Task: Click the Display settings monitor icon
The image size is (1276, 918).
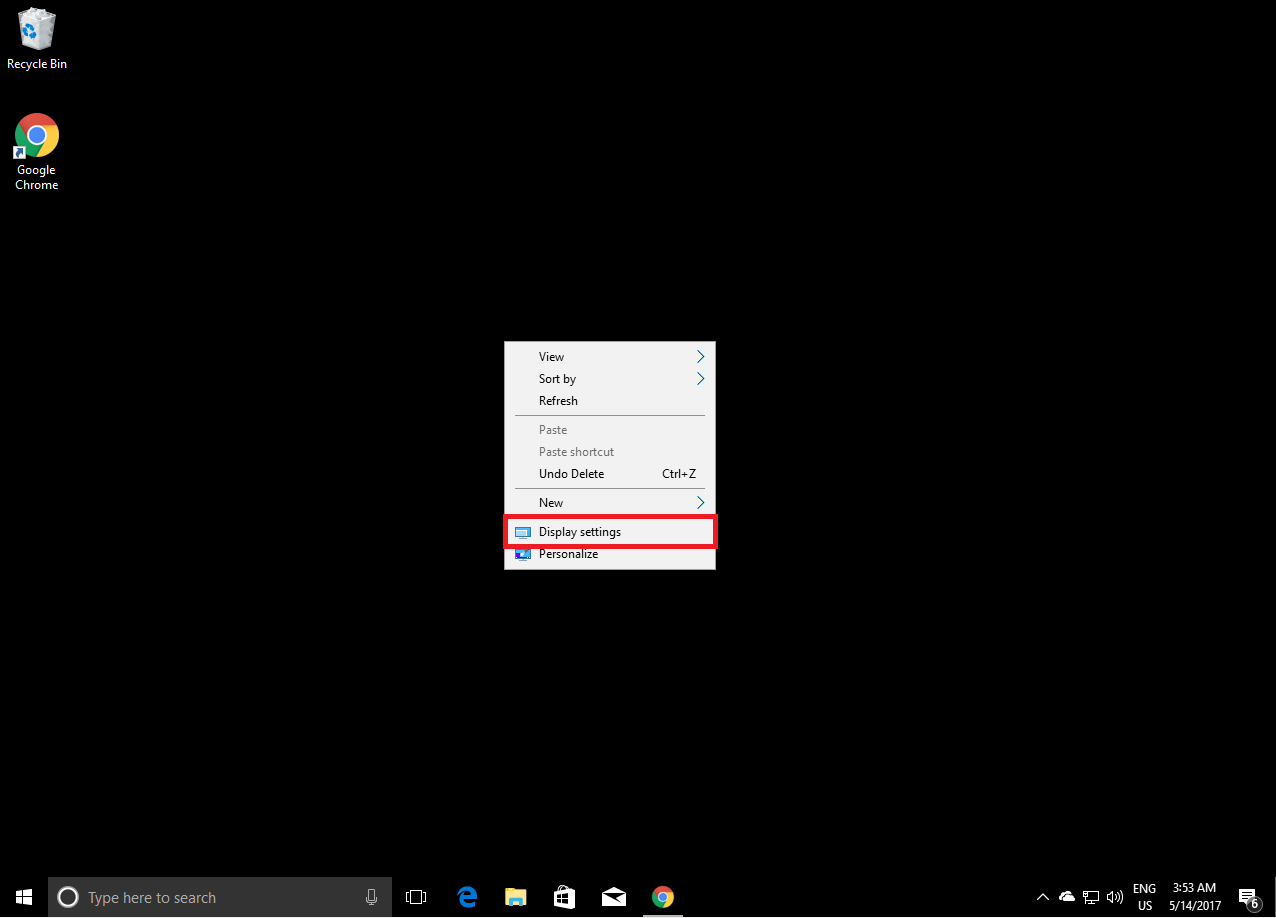Action: [x=522, y=532]
